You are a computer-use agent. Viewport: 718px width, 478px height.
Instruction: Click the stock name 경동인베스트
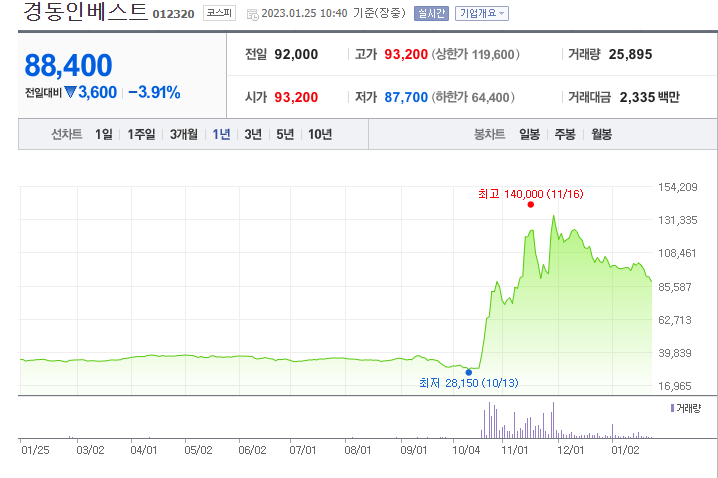85,11
